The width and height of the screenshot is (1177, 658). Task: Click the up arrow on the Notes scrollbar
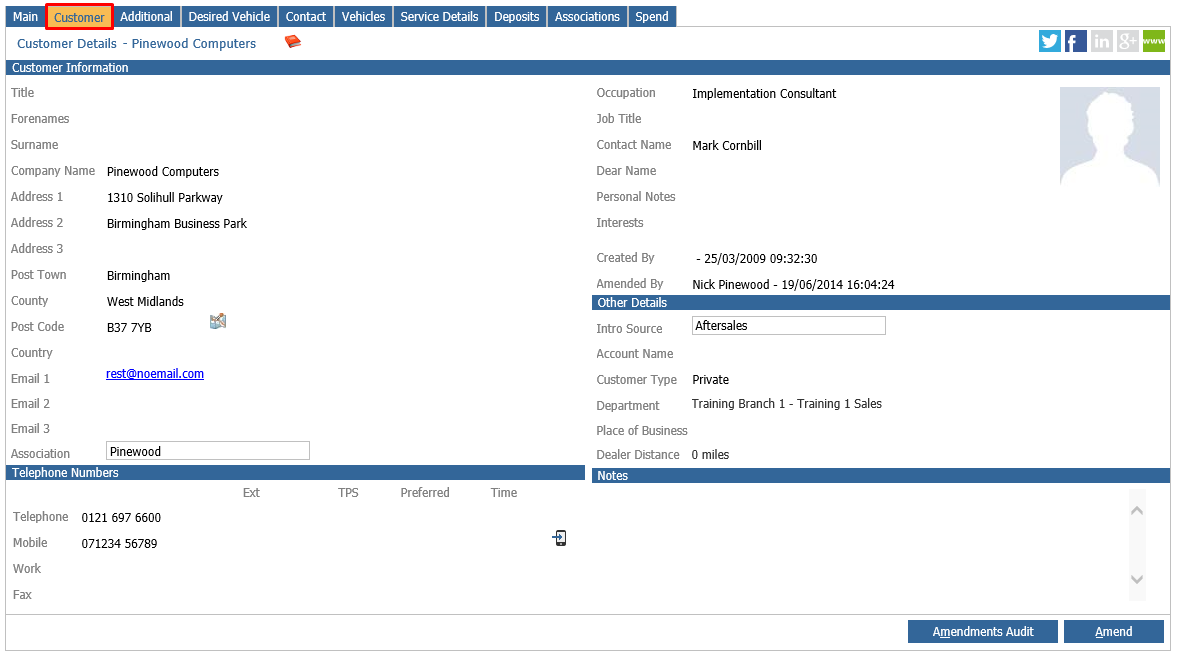(x=1137, y=509)
